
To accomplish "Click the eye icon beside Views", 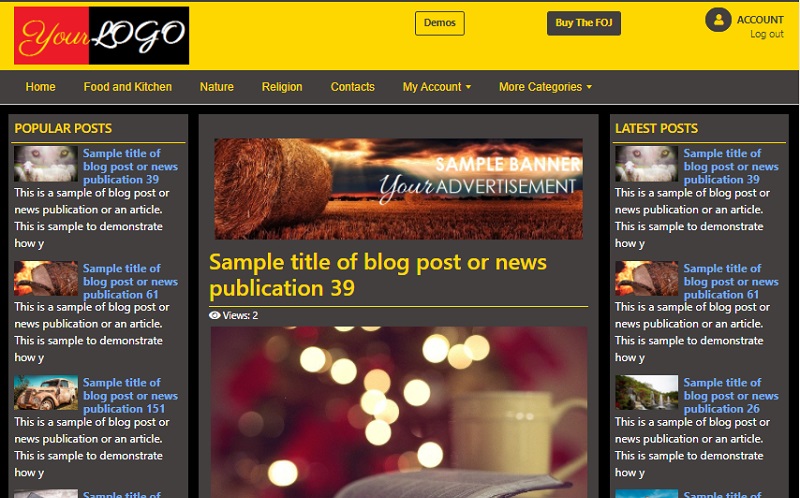I will (x=215, y=315).
